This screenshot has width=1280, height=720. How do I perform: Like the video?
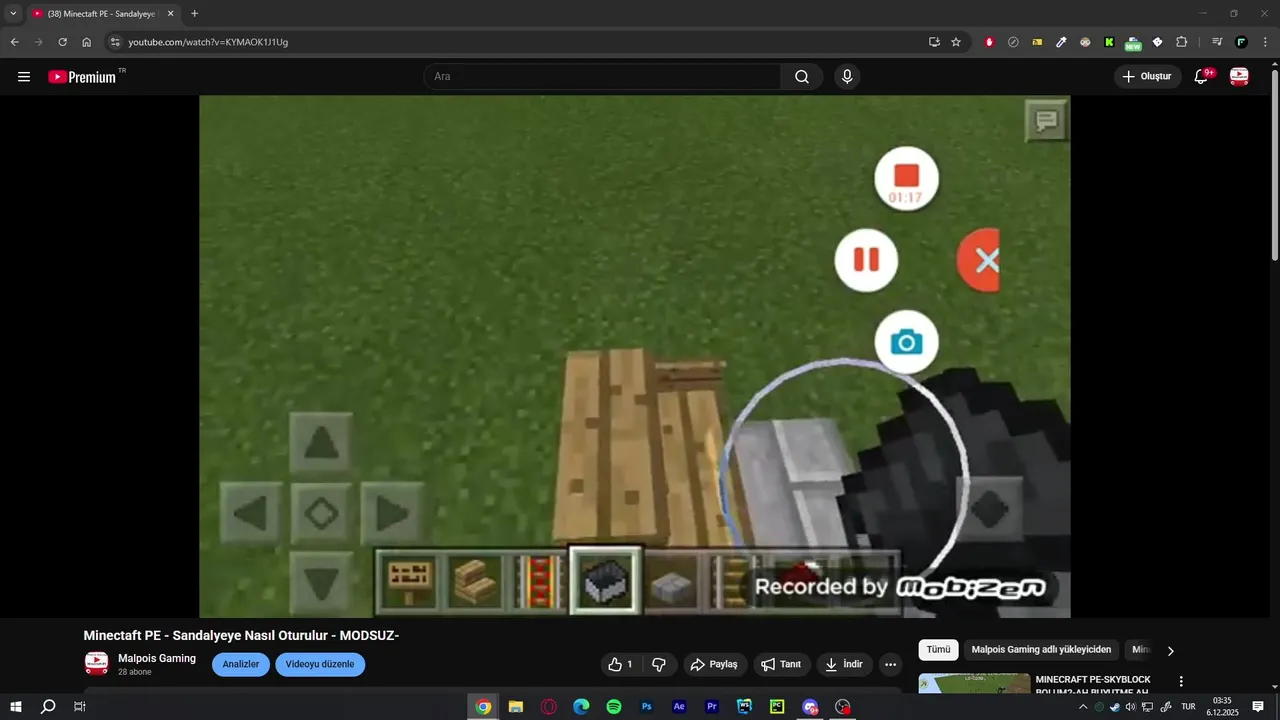tap(620, 664)
